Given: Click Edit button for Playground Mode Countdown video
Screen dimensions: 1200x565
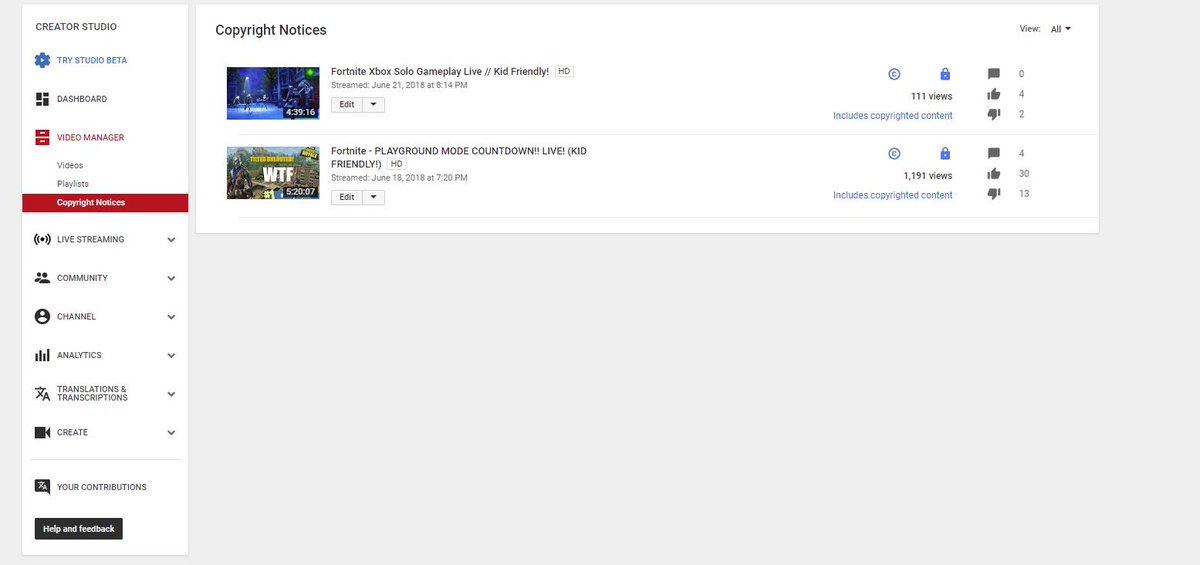Looking at the screenshot, I should point(346,197).
